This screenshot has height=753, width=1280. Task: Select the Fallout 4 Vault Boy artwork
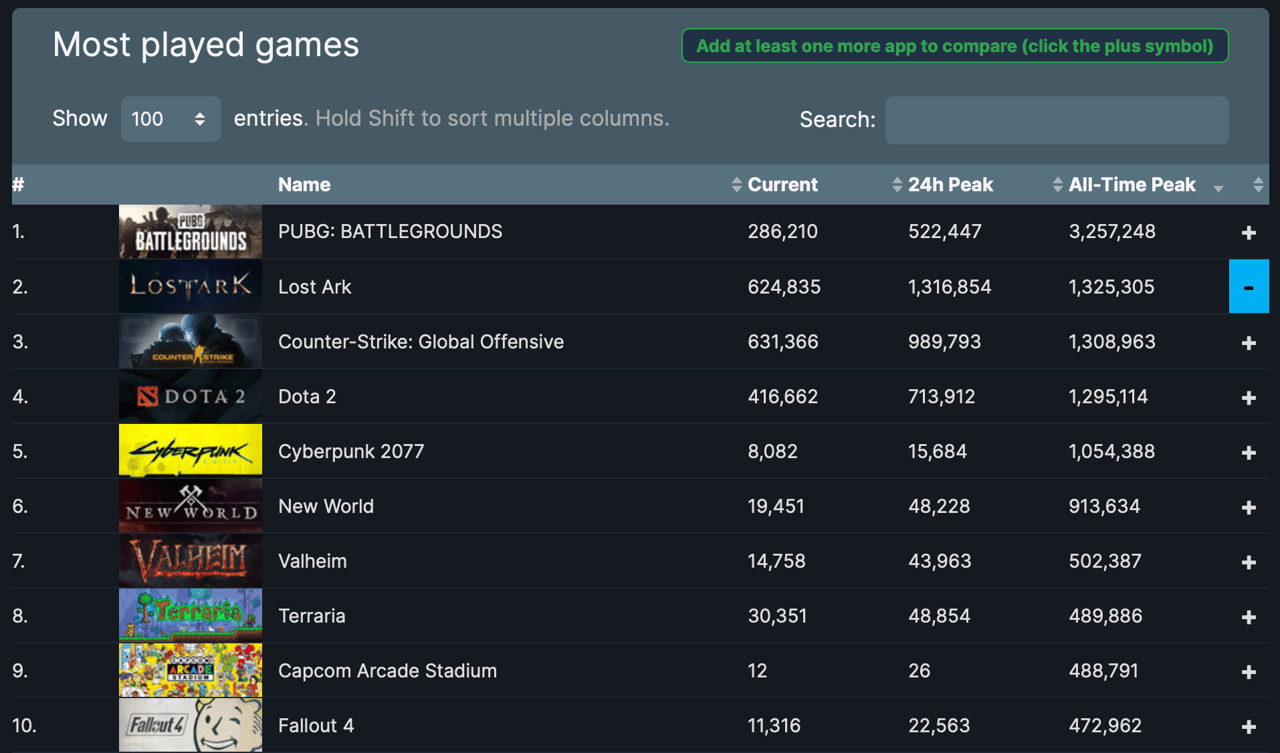[x=190, y=725]
